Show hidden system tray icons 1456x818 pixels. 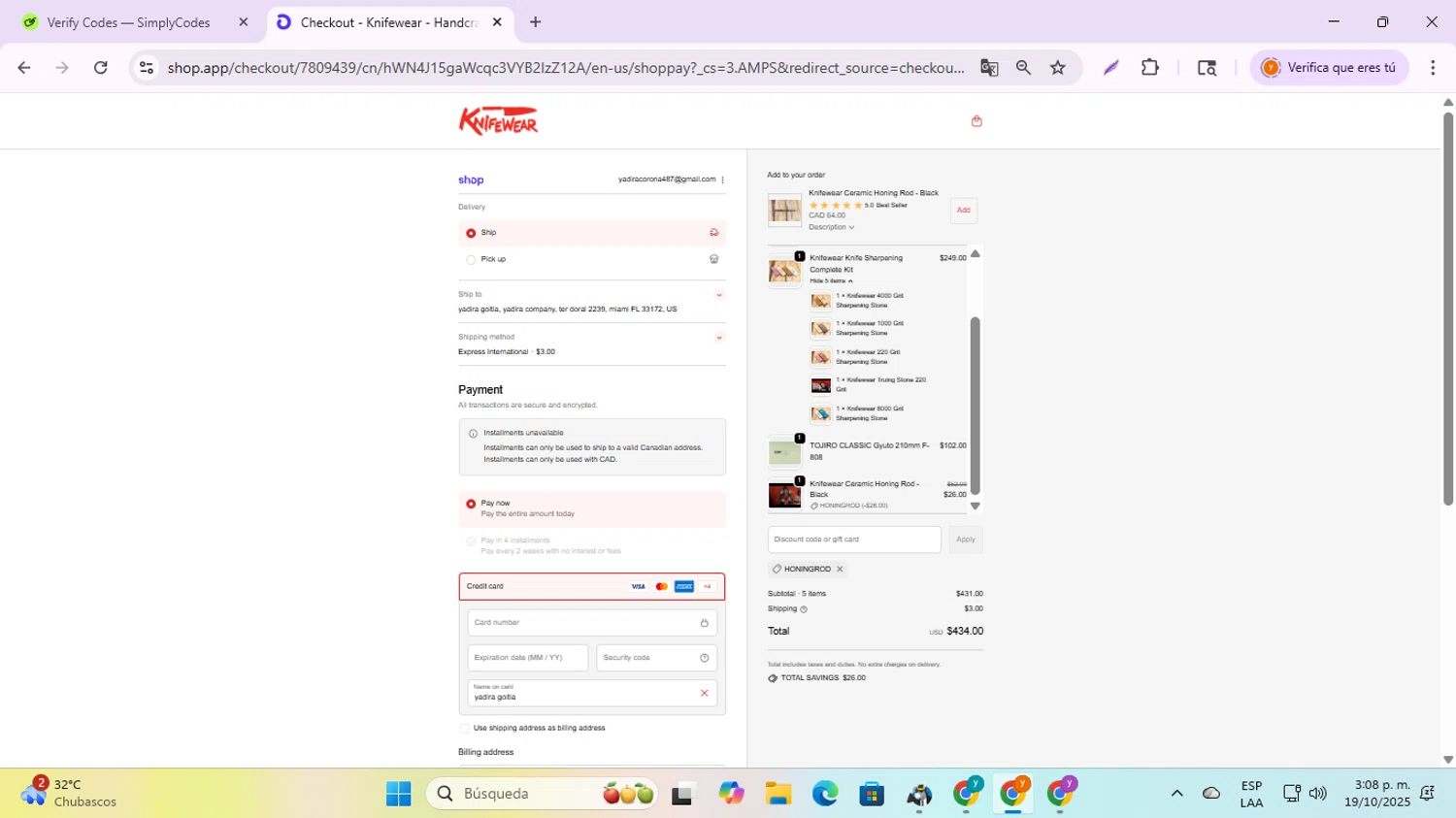click(1176, 794)
